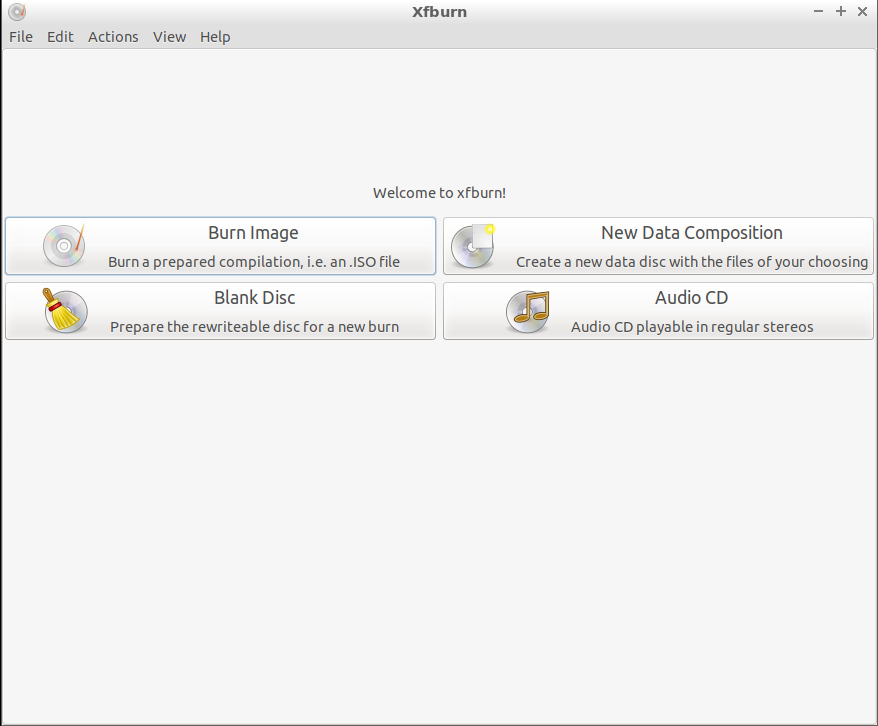Image resolution: width=878 pixels, height=726 pixels.
Task: Click the music note Audio CD icon
Action: tap(527, 311)
